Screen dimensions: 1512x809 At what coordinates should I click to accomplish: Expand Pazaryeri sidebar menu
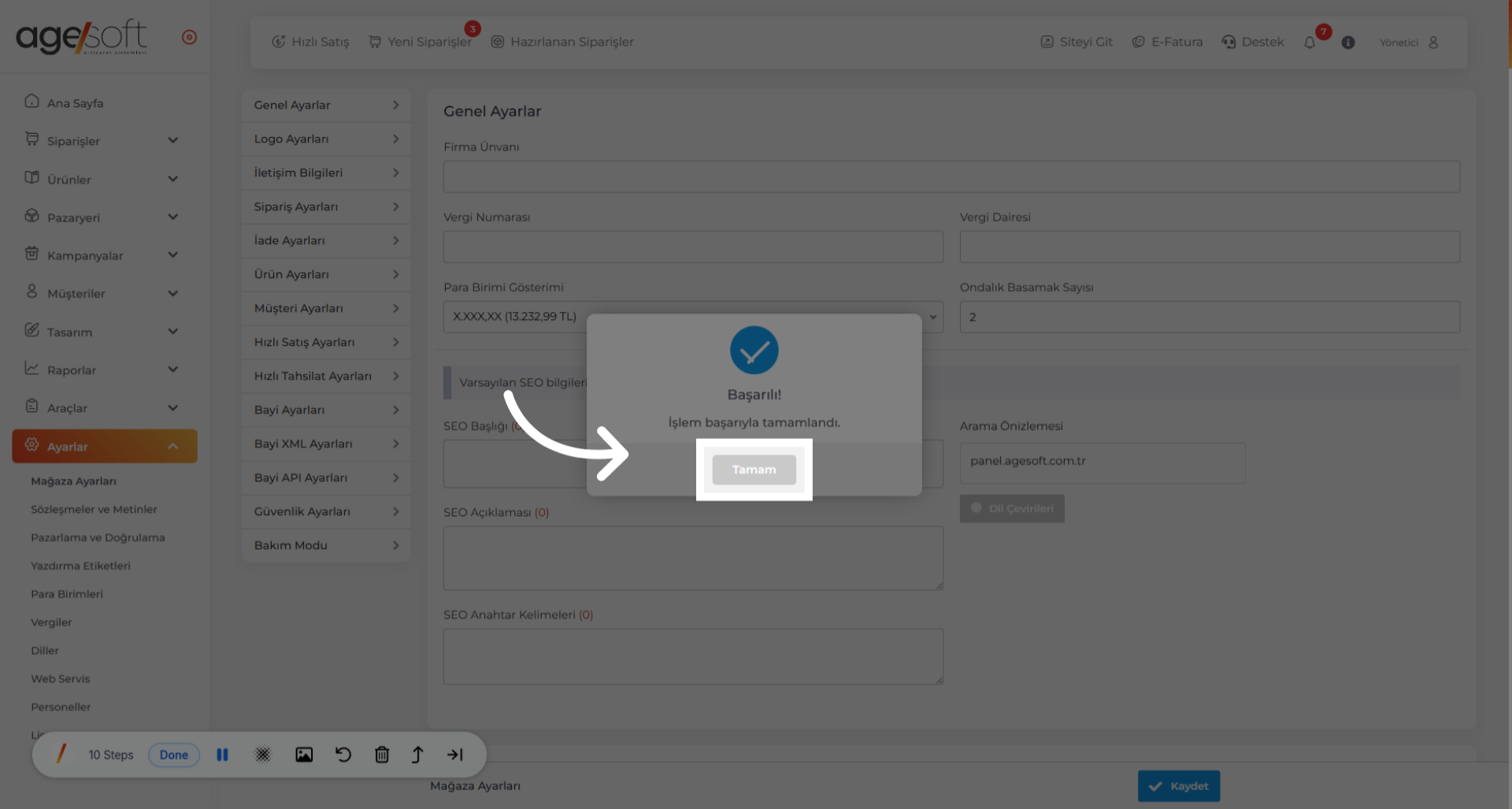[105, 217]
